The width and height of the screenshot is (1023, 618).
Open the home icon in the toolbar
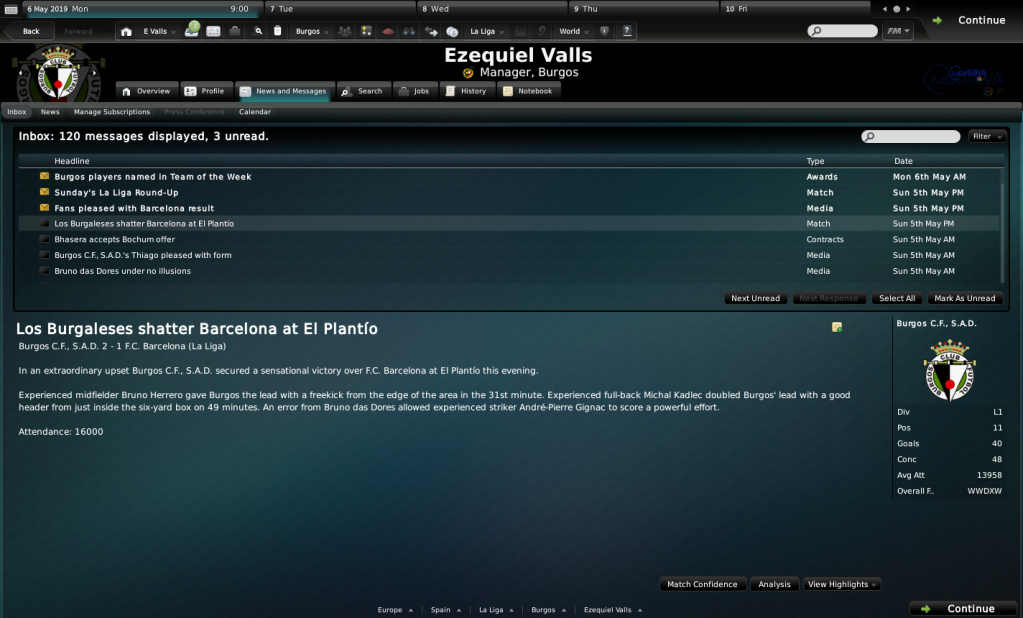[126, 31]
